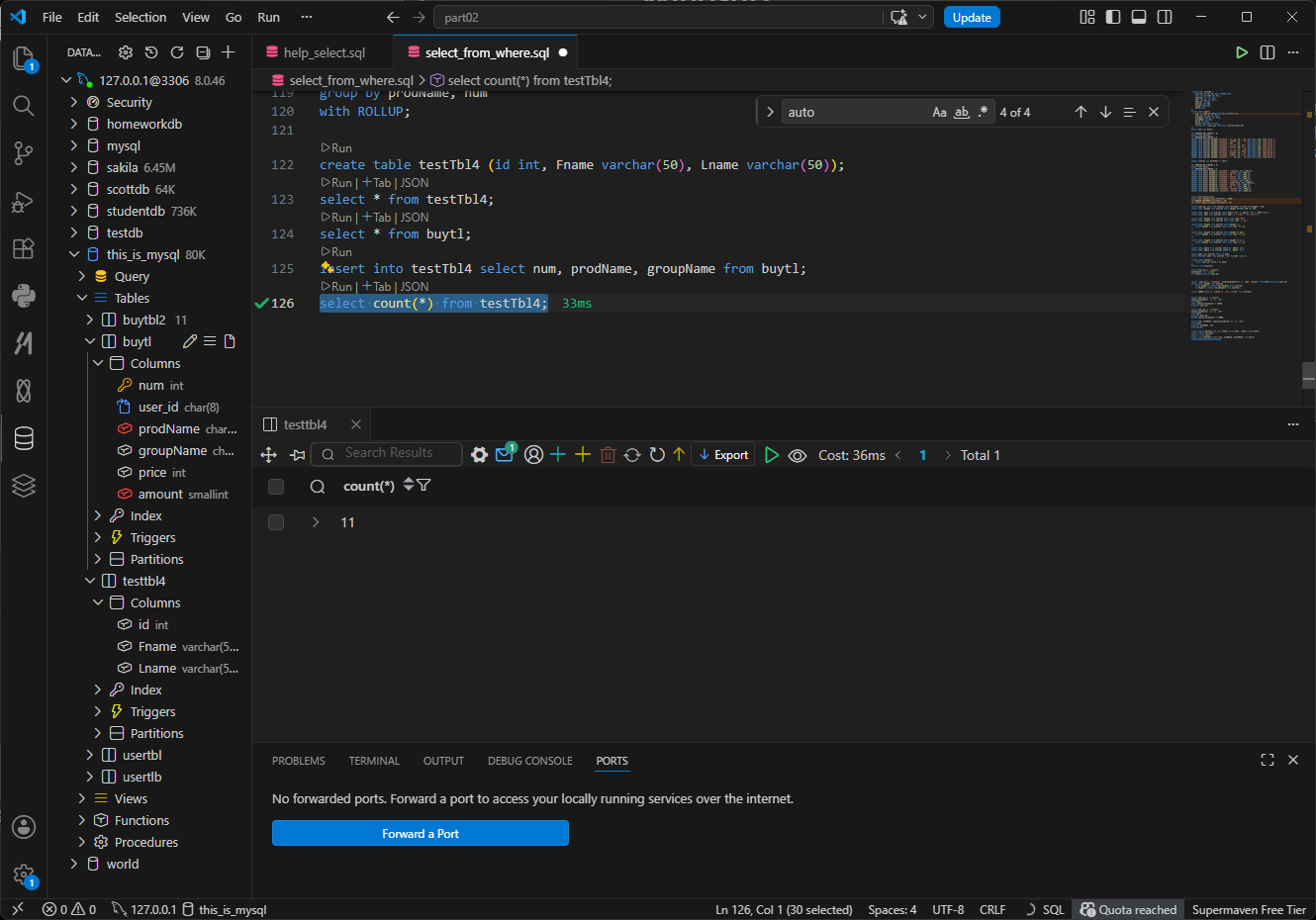The height and width of the screenshot is (920, 1316).
Task: Switch to the DEBUG CONSOLE tab
Action: pos(530,761)
